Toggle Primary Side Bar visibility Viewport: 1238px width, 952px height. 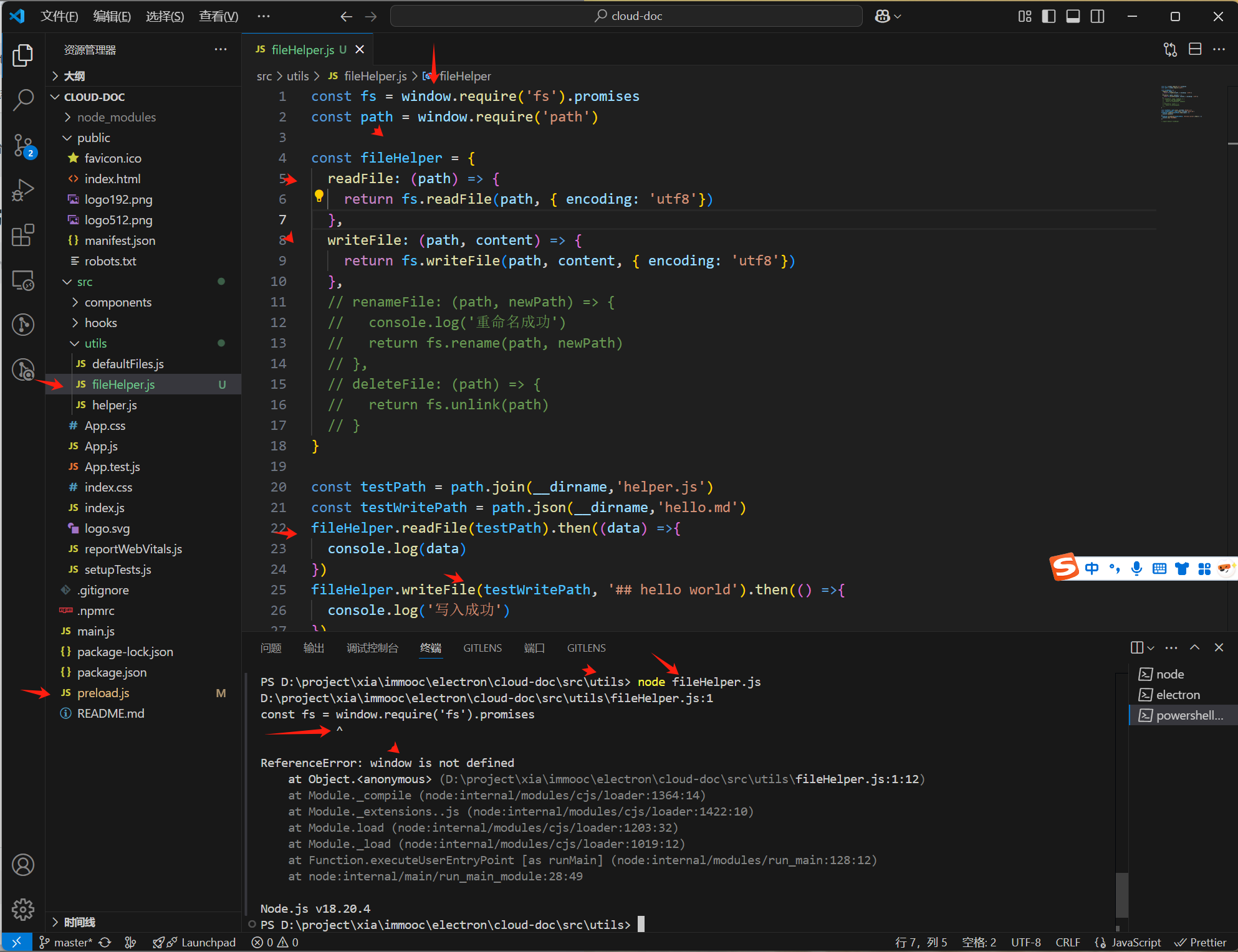click(x=1048, y=16)
